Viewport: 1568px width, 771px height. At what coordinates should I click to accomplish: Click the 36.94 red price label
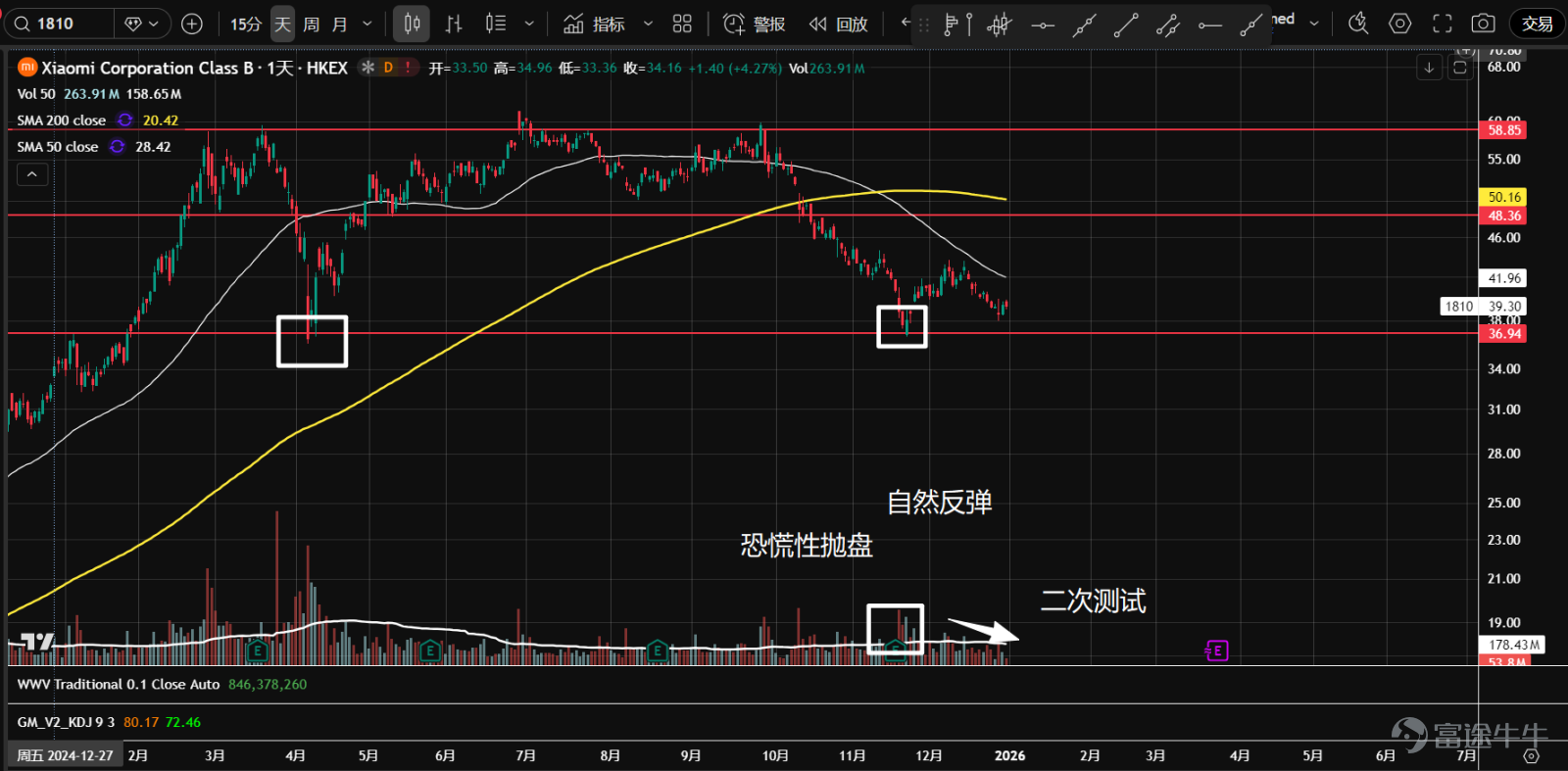point(1504,334)
